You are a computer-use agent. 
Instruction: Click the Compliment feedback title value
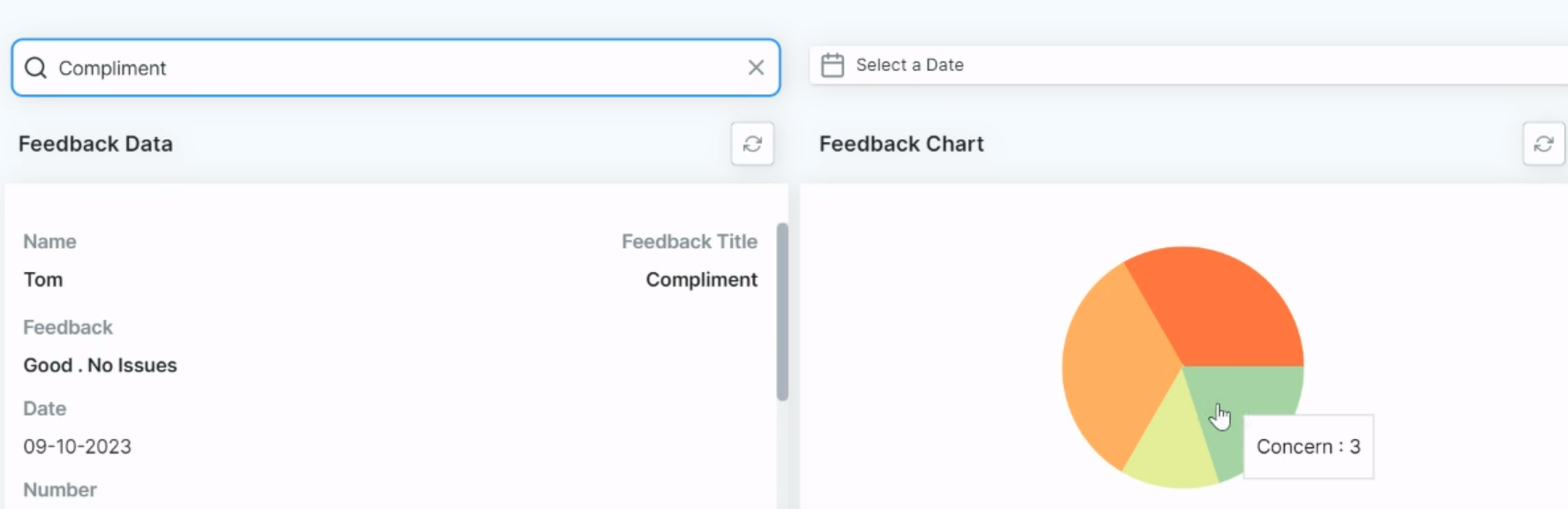702,280
